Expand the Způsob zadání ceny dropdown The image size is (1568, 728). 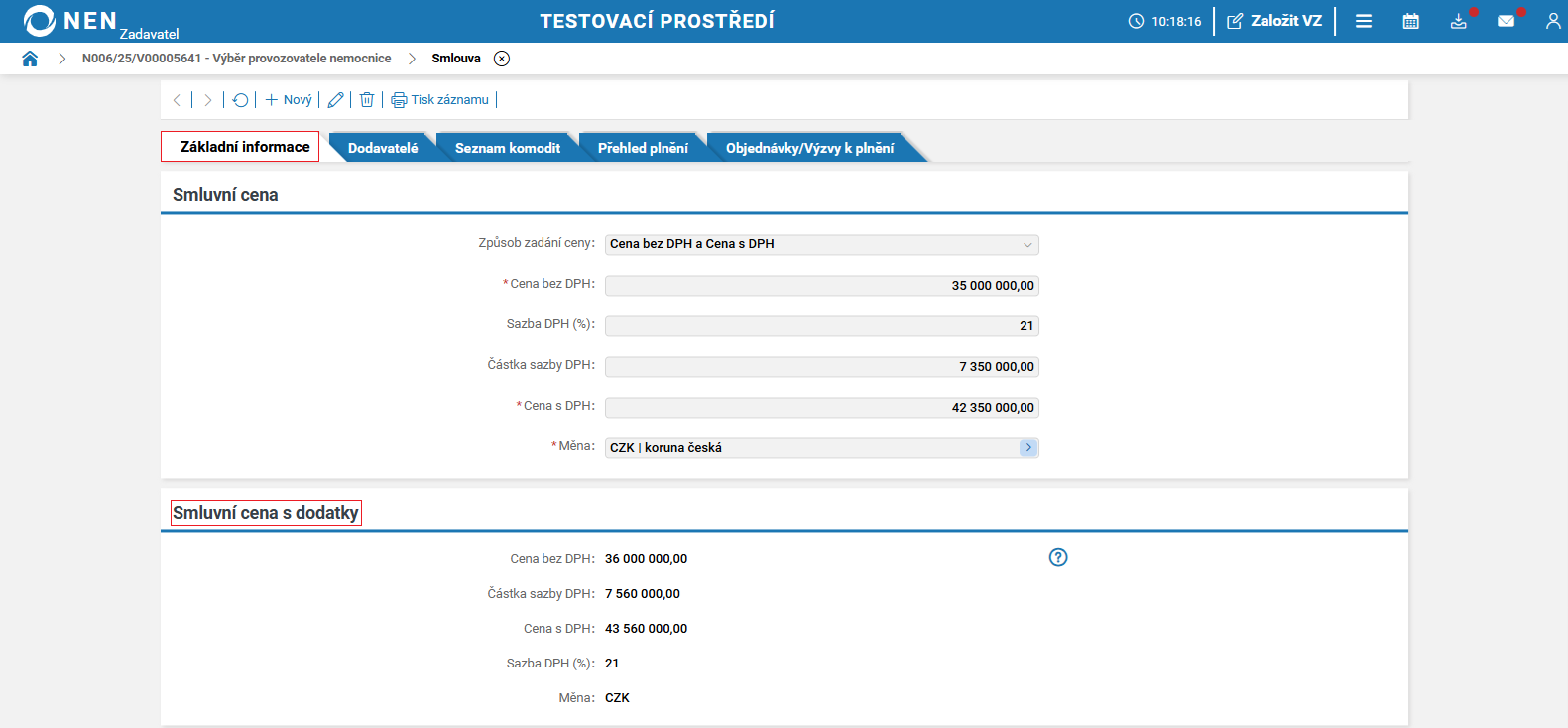coord(1027,245)
